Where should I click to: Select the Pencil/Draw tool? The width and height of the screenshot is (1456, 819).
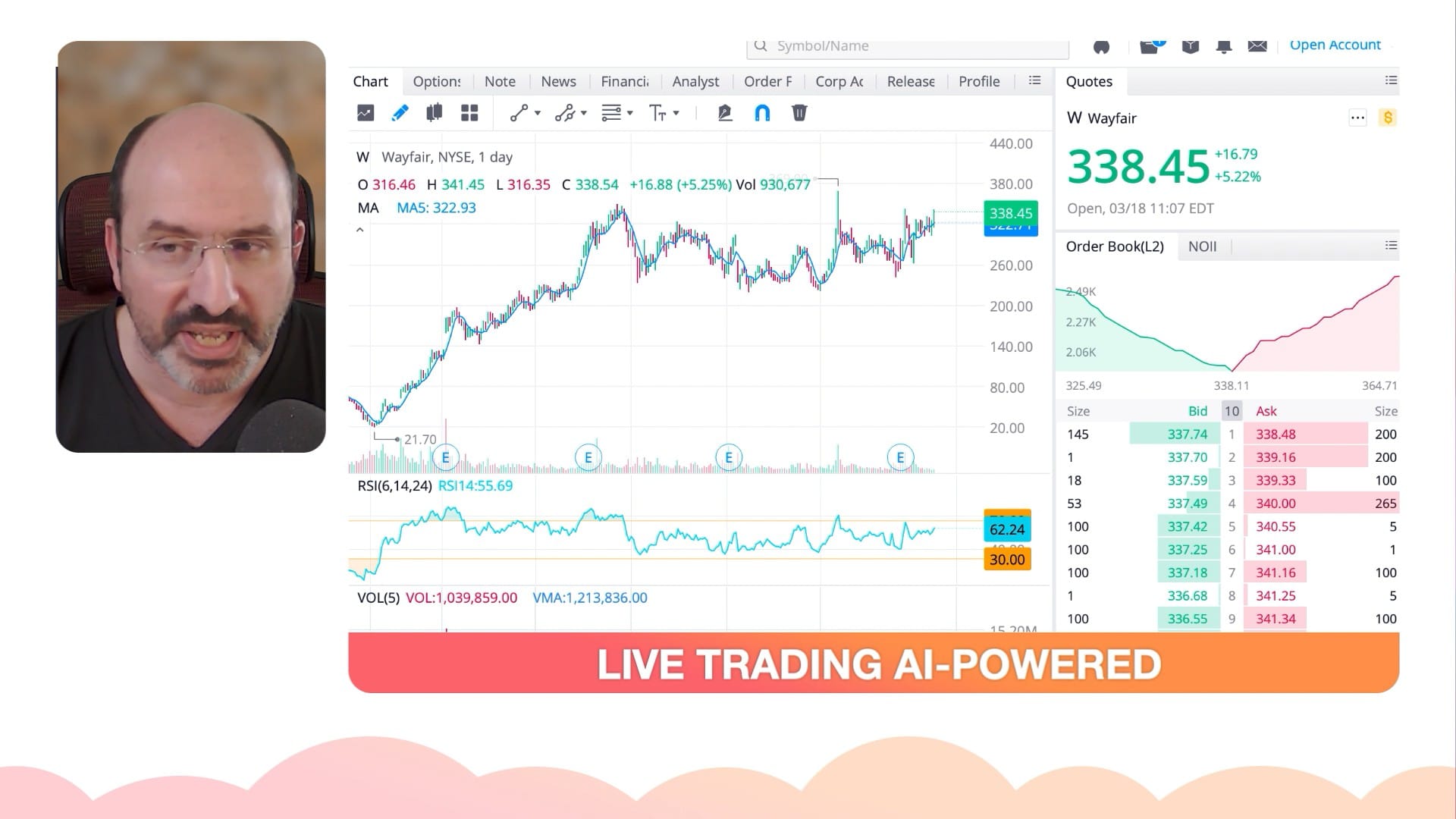(399, 112)
